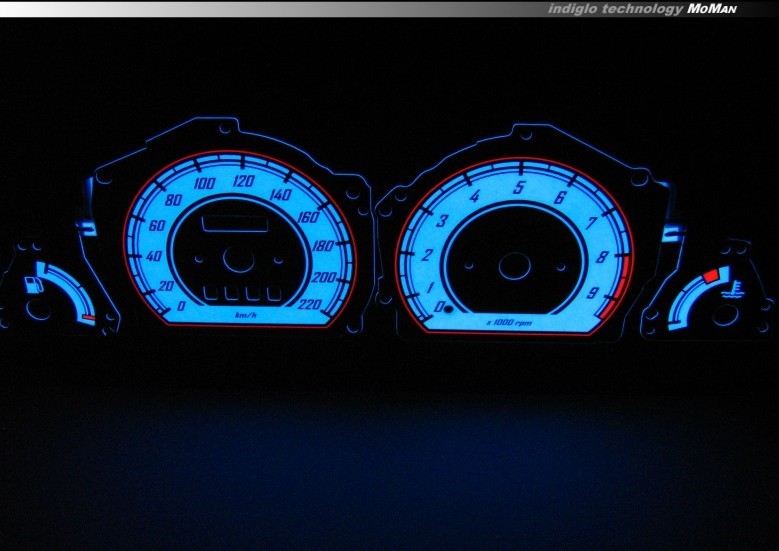Click the indiglo technology header text
779x551 pixels.
[615, 8]
